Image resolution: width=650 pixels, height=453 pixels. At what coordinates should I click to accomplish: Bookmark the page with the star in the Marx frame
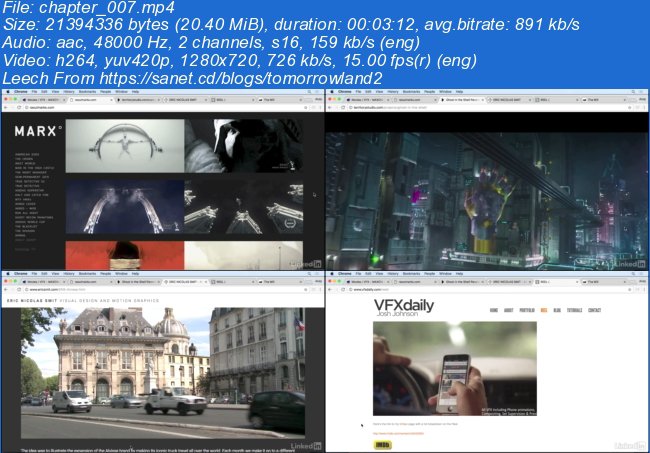coord(306,108)
